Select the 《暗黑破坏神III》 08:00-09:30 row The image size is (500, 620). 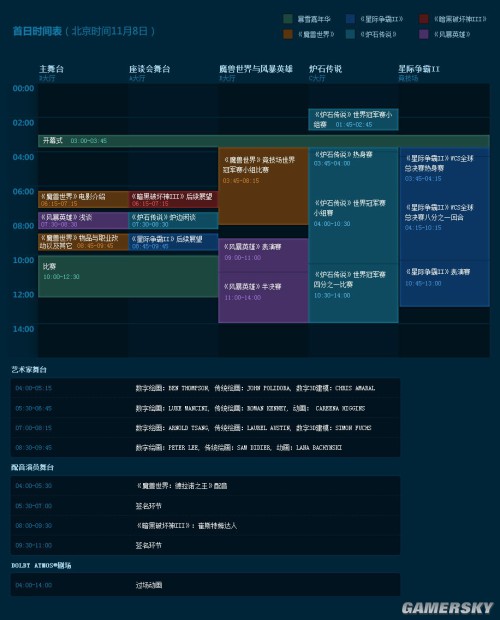(205, 525)
